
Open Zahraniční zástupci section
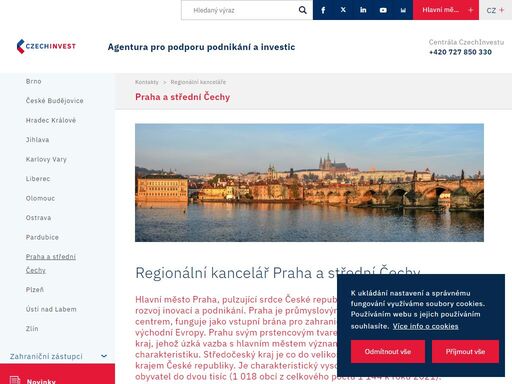46,356
